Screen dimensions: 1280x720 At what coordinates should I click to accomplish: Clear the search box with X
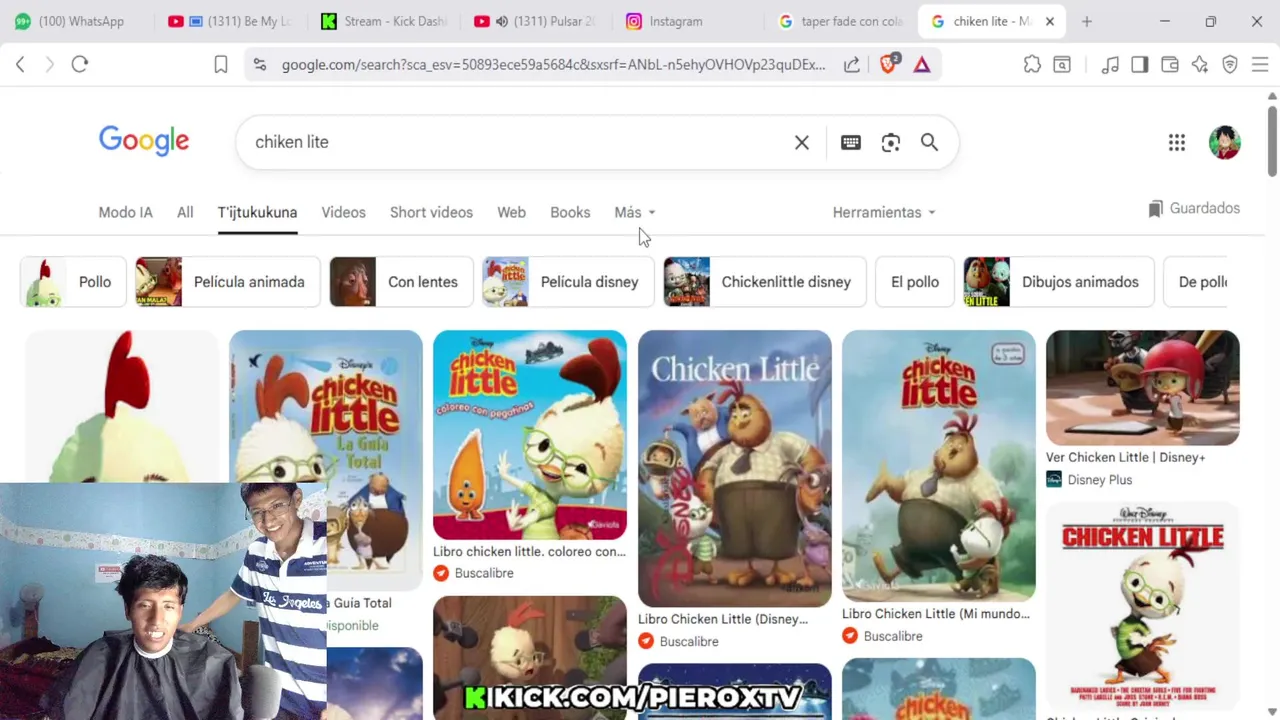802,142
